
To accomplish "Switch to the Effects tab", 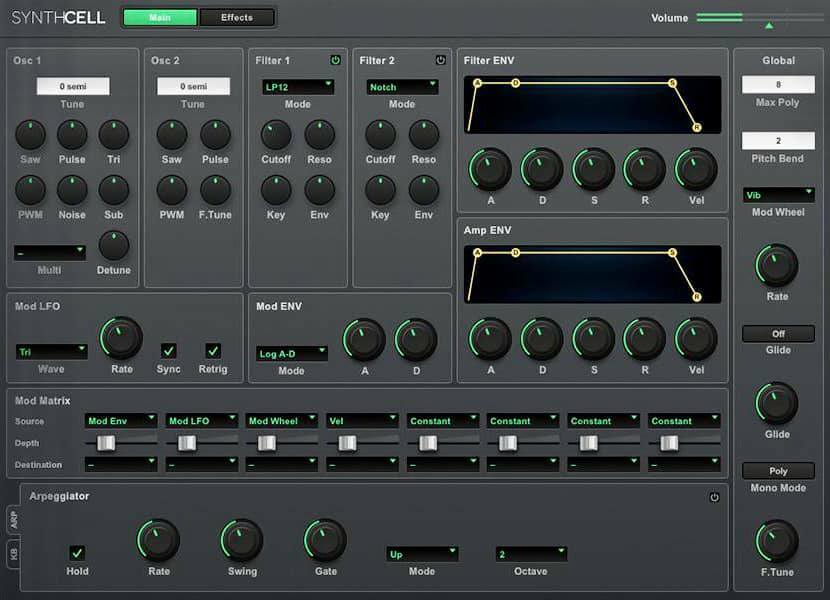I will tap(237, 17).
